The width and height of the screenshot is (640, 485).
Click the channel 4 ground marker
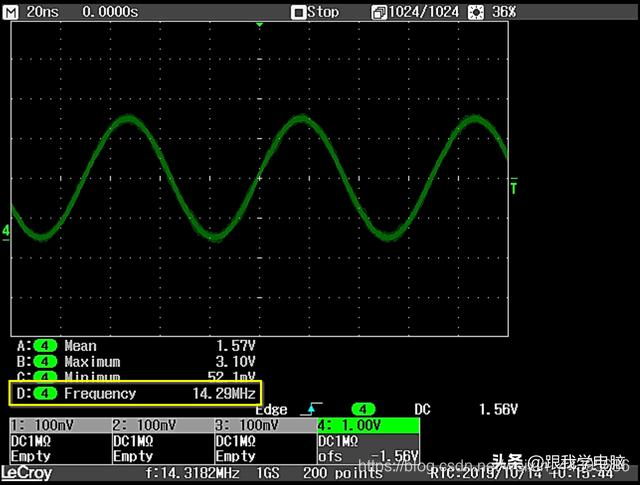coord(6,233)
